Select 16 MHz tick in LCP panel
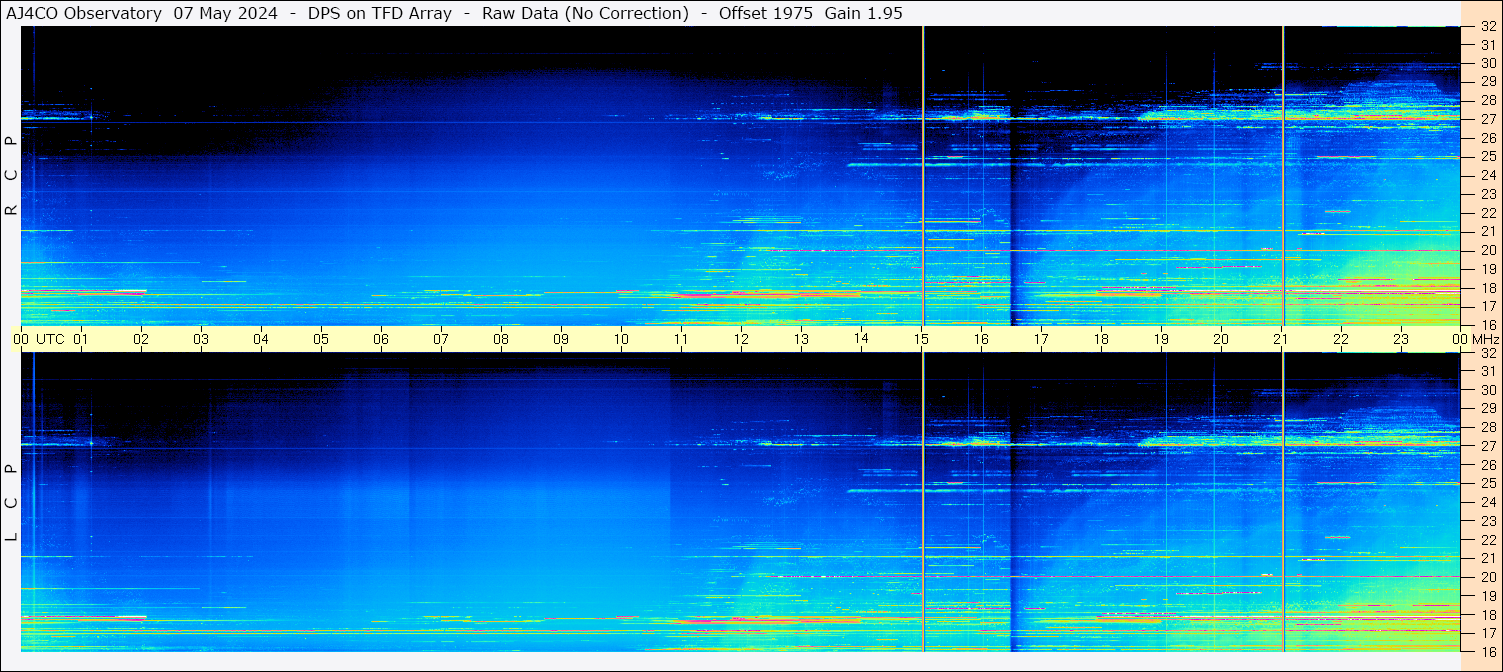 tap(1488, 651)
